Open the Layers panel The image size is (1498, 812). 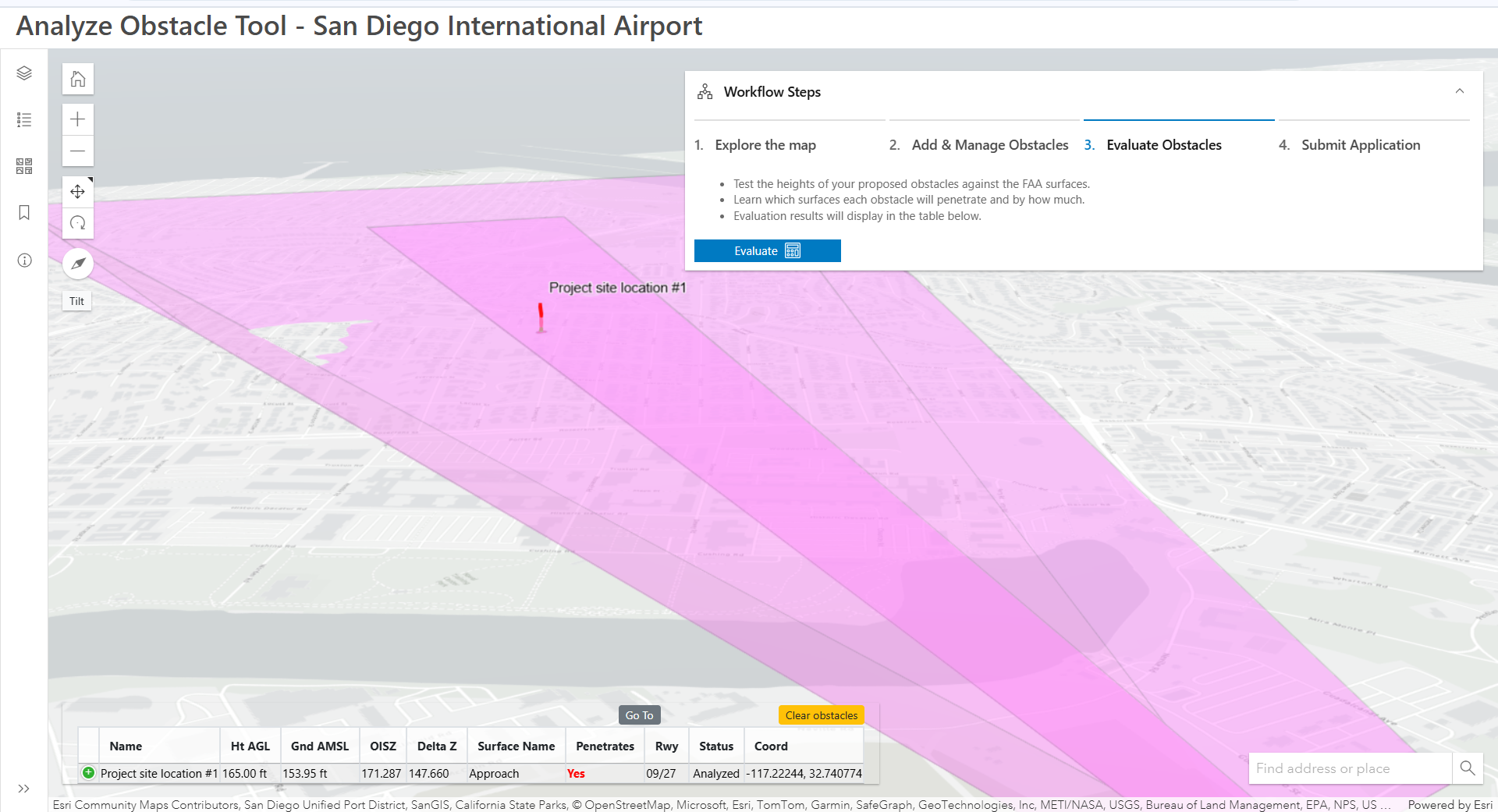point(24,73)
